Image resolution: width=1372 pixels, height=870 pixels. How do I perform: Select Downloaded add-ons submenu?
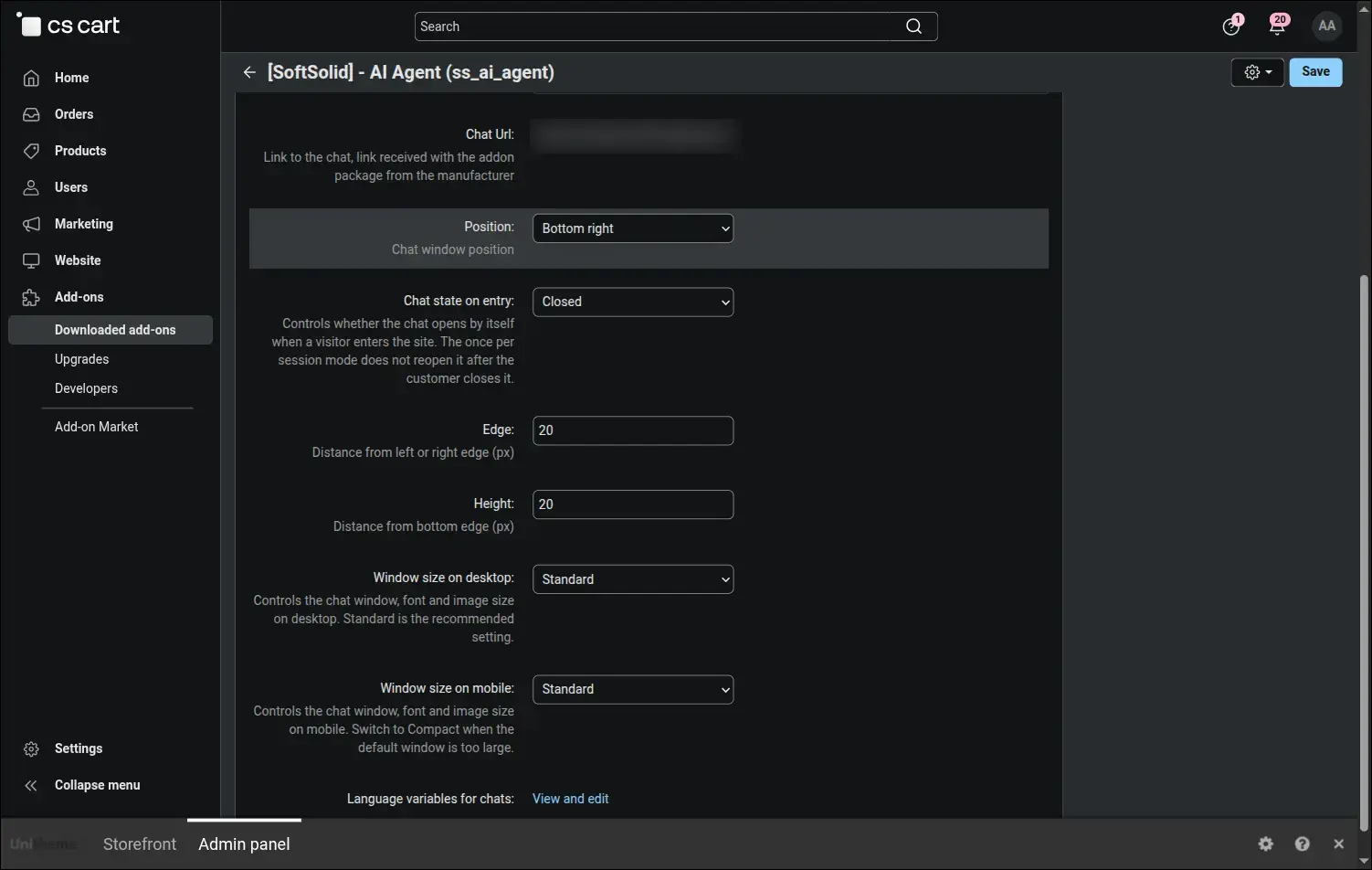(111, 330)
